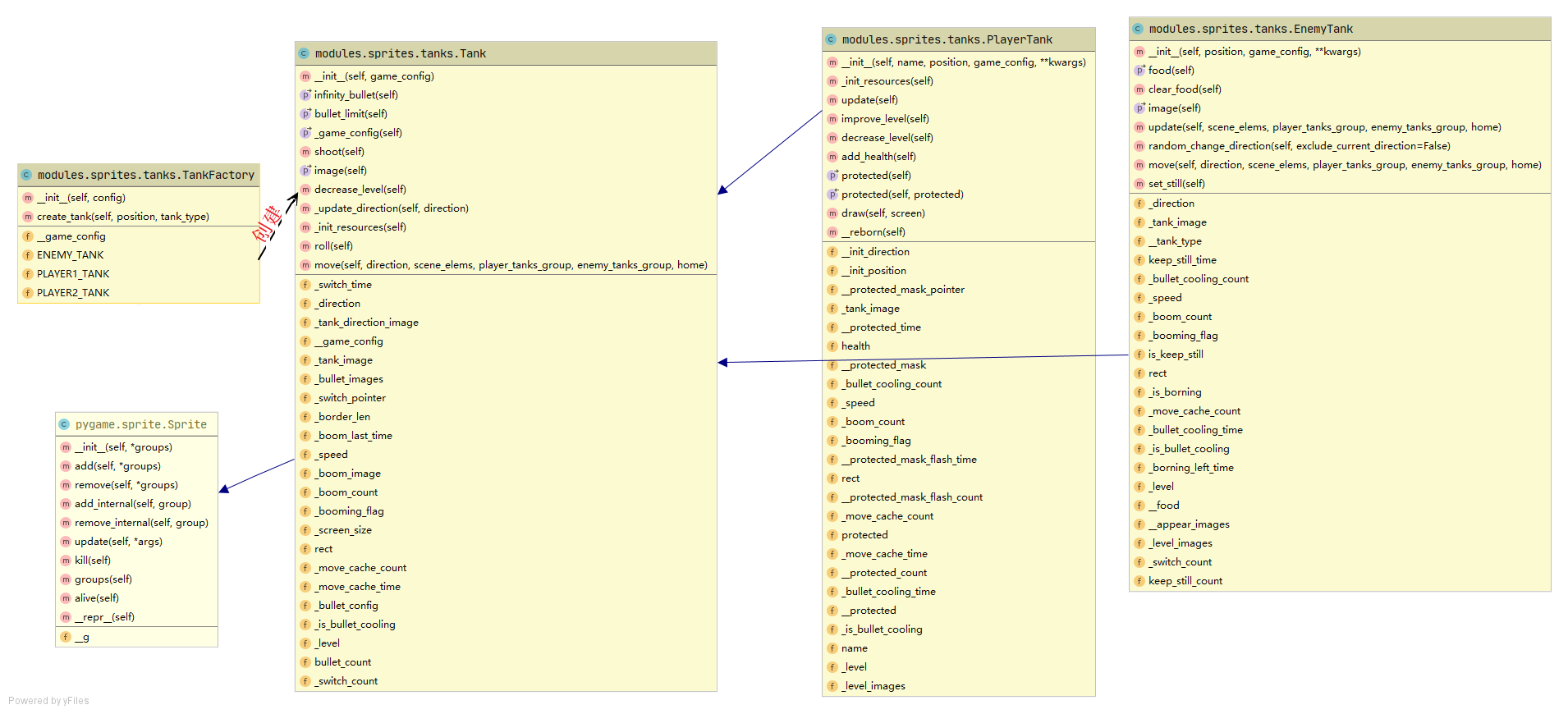Click the field icon beside __protected_mask_pointer
This screenshot has height=714, width=1568.
[x=832, y=290]
